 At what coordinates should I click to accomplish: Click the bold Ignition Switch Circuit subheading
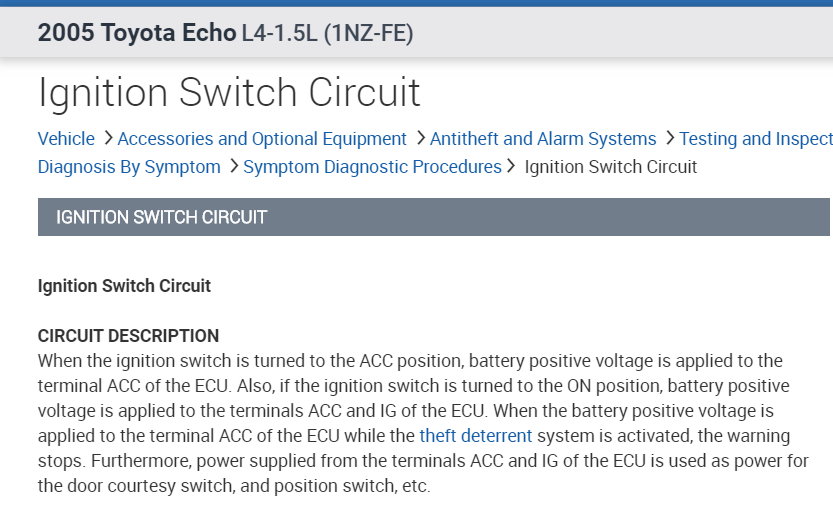pos(124,286)
